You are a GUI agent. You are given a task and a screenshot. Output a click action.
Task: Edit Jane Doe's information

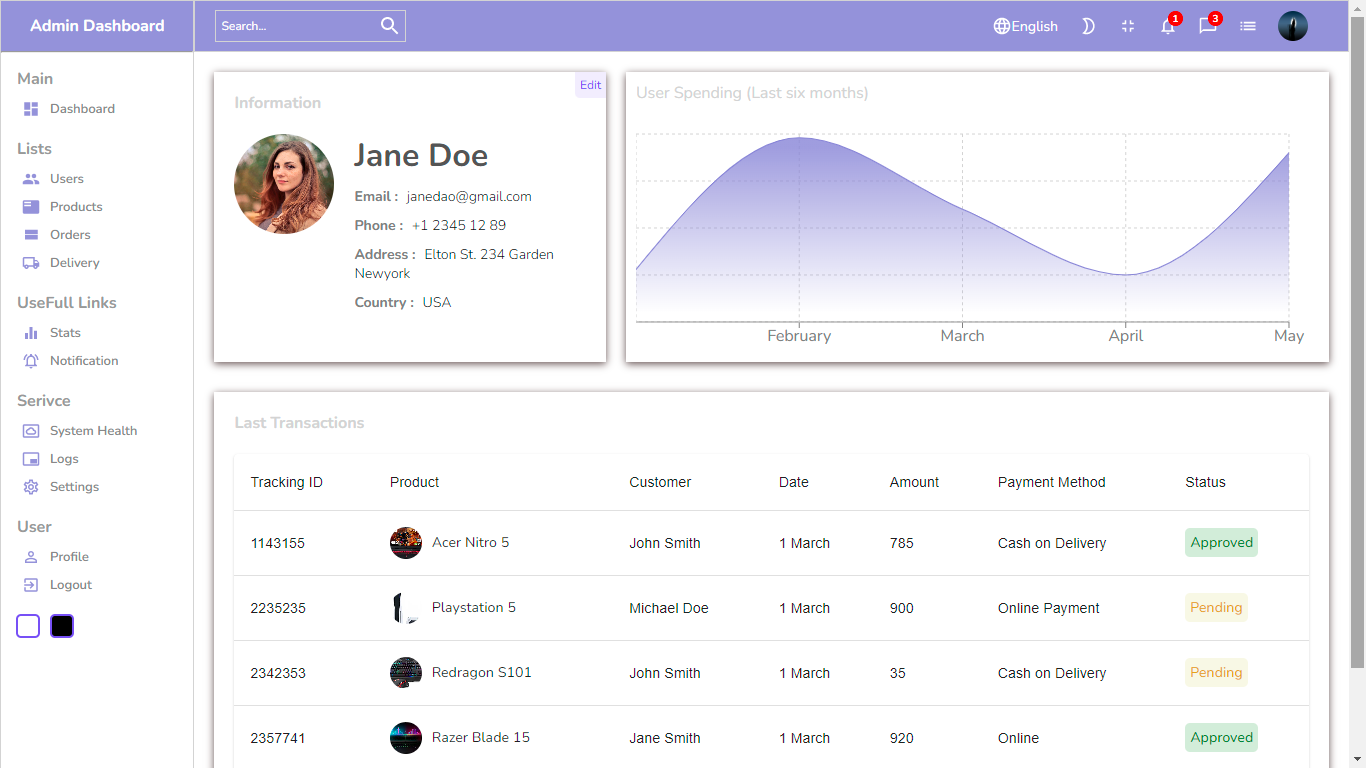590,85
